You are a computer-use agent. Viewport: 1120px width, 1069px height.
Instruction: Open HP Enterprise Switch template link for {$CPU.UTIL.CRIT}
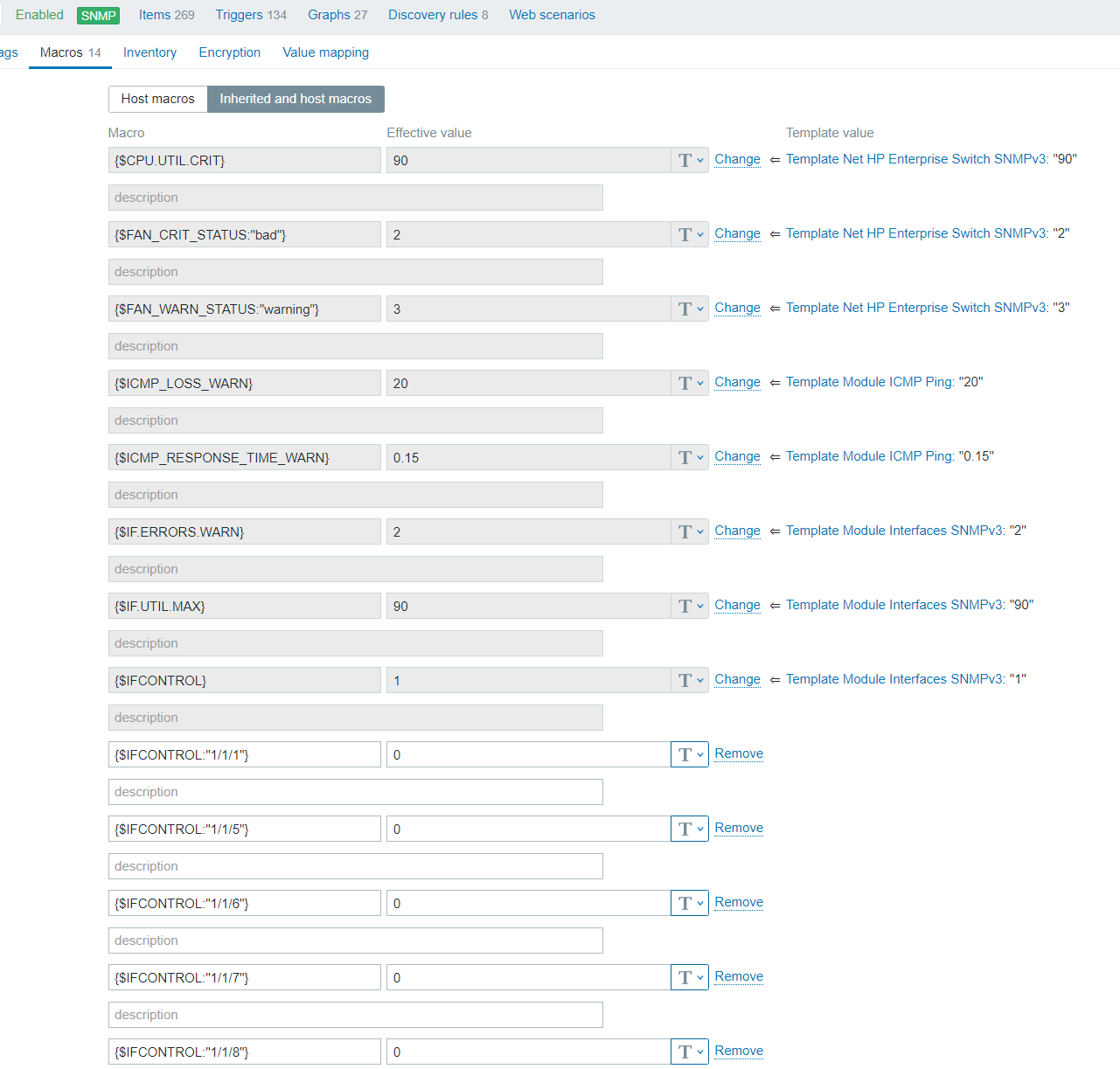click(x=915, y=159)
